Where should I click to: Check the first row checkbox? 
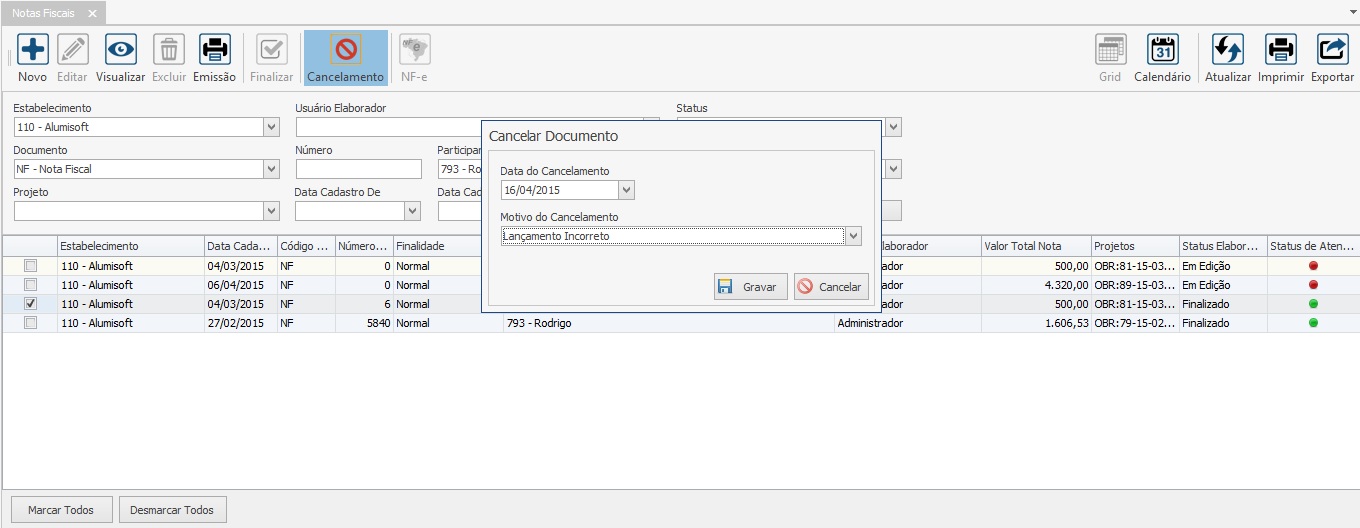coord(30,266)
